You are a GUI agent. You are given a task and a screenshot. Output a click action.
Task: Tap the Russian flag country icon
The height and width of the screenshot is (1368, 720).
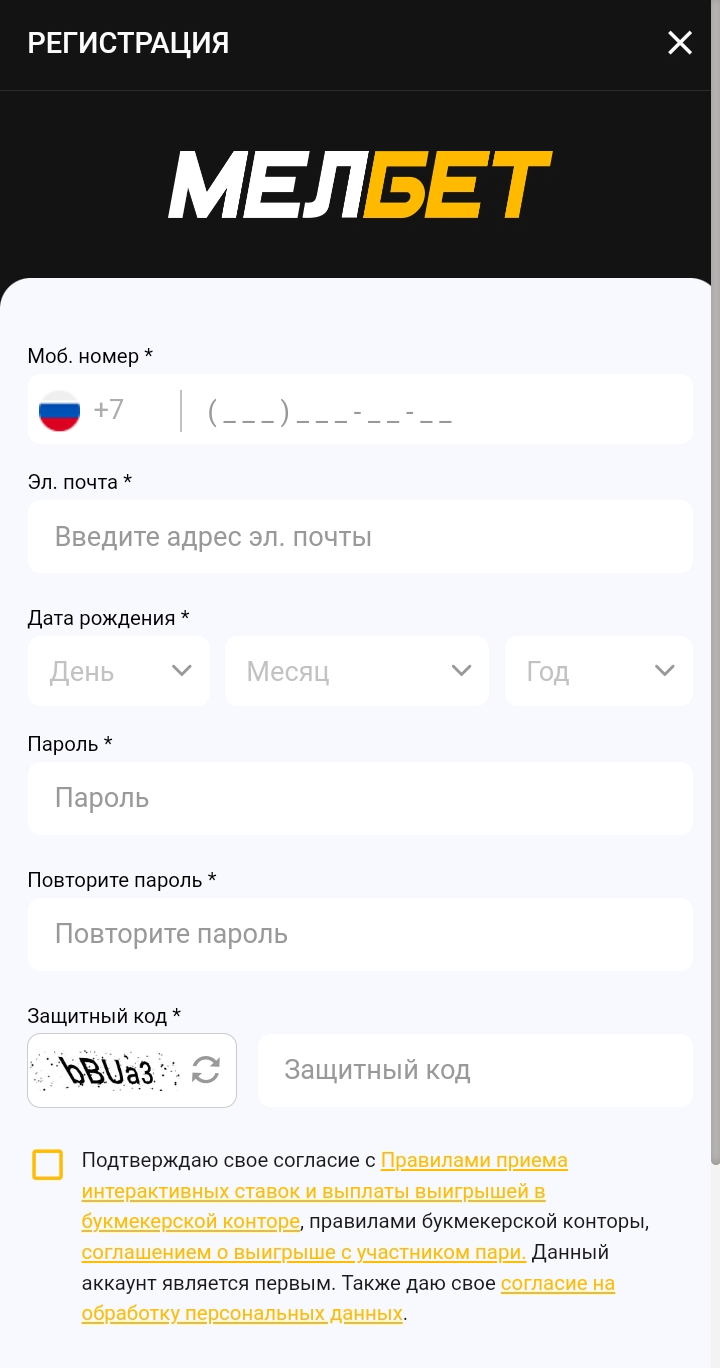pyautogui.click(x=59, y=410)
